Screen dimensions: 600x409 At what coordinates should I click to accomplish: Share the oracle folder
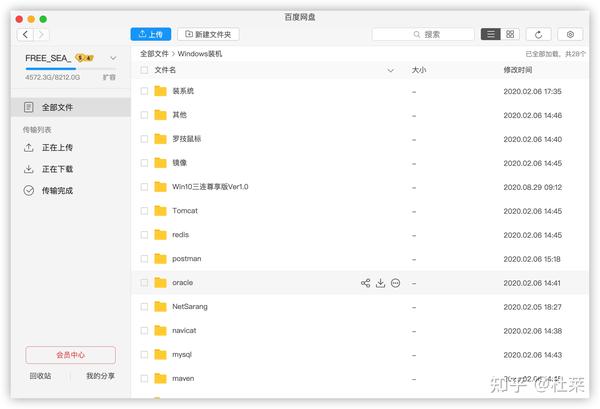365,283
